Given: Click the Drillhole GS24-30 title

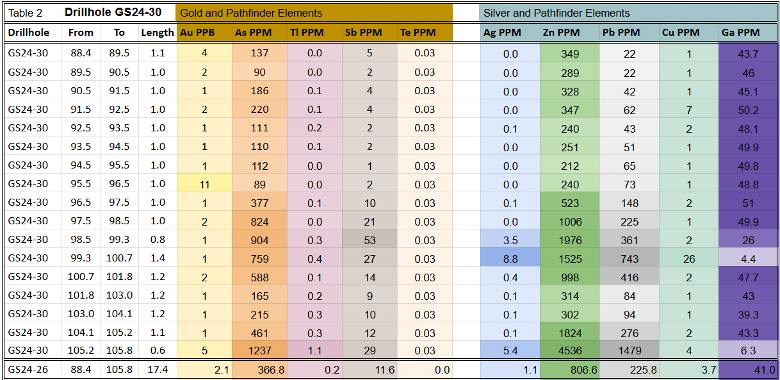Looking at the screenshot, I should (112, 12).
